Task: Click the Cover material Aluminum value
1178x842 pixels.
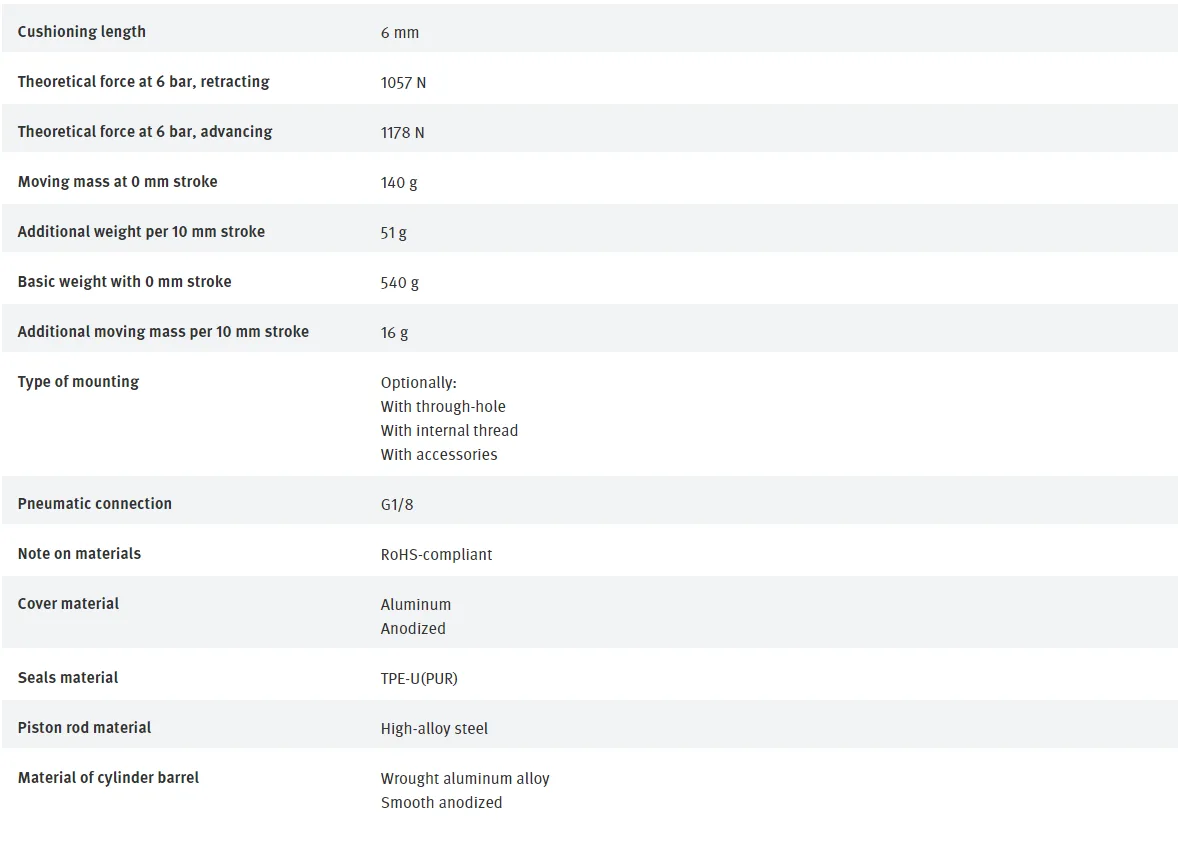Action: click(415, 605)
